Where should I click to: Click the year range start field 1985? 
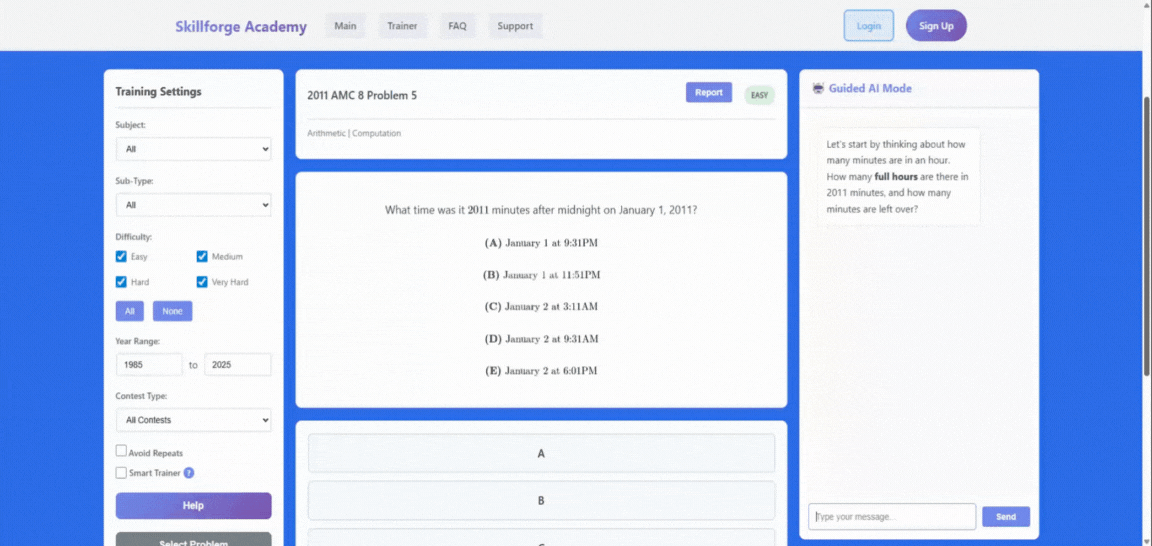coord(149,364)
